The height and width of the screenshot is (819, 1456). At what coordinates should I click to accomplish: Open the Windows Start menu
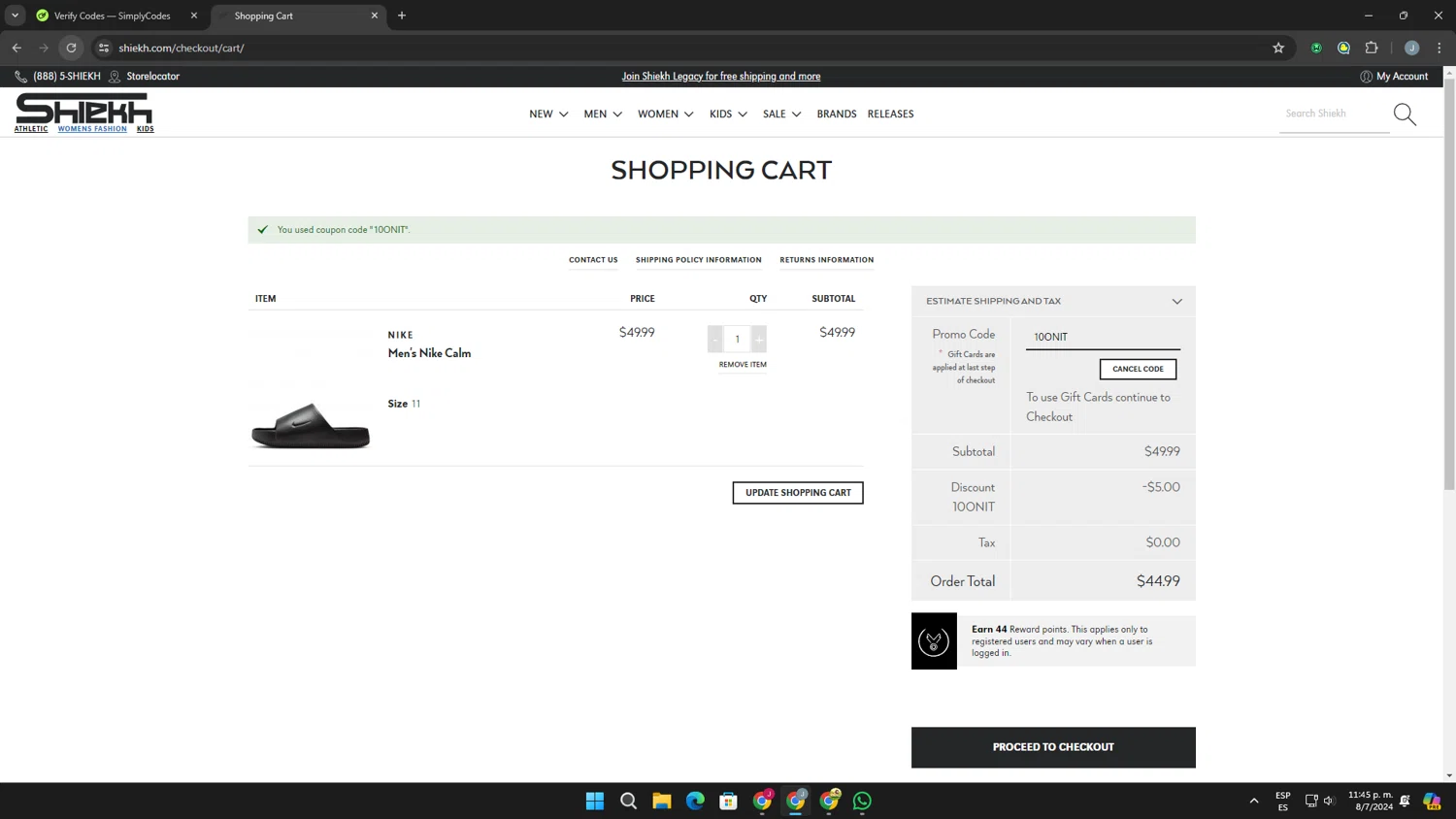tap(595, 801)
